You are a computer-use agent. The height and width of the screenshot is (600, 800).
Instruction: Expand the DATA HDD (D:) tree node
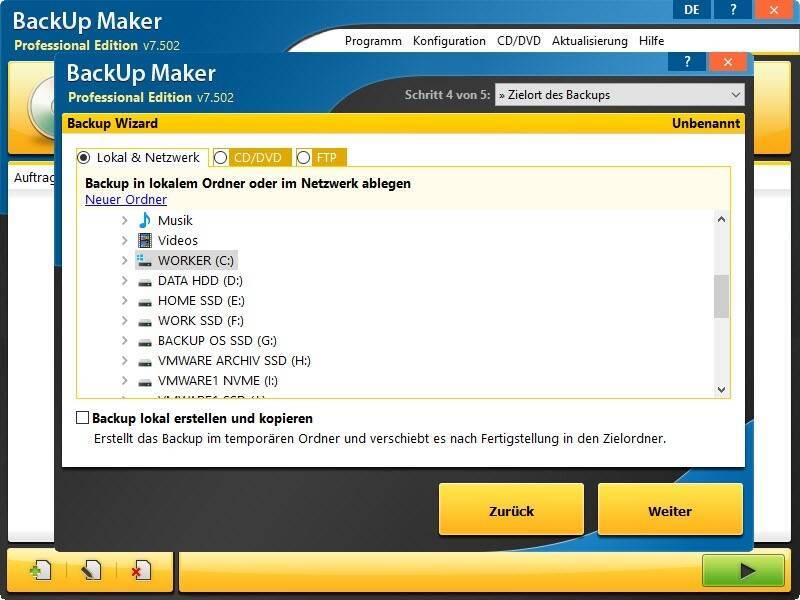(124, 281)
